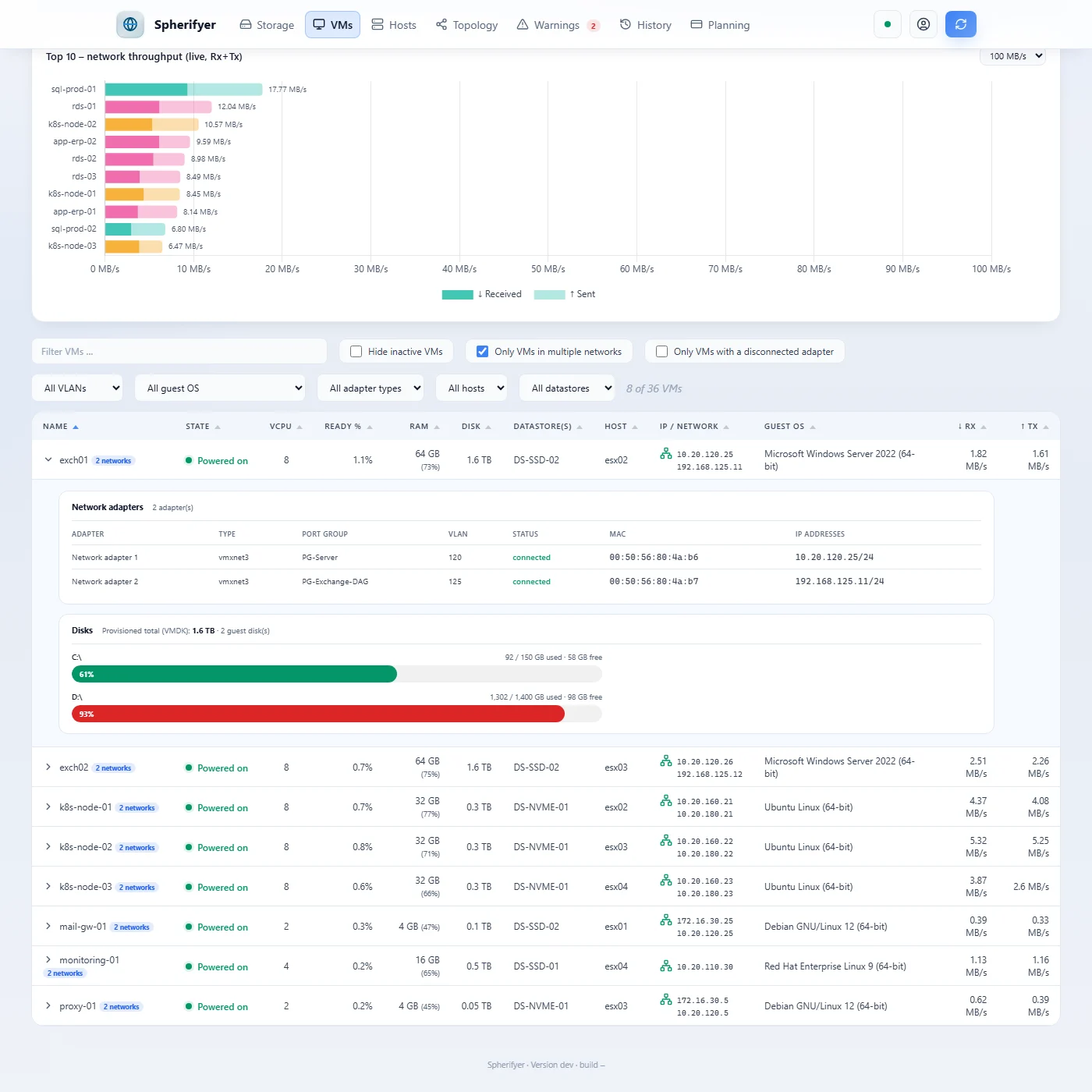The height and width of the screenshot is (1092, 1092).
Task: Click the Spherifyer globe logo icon
Action: [130, 24]
